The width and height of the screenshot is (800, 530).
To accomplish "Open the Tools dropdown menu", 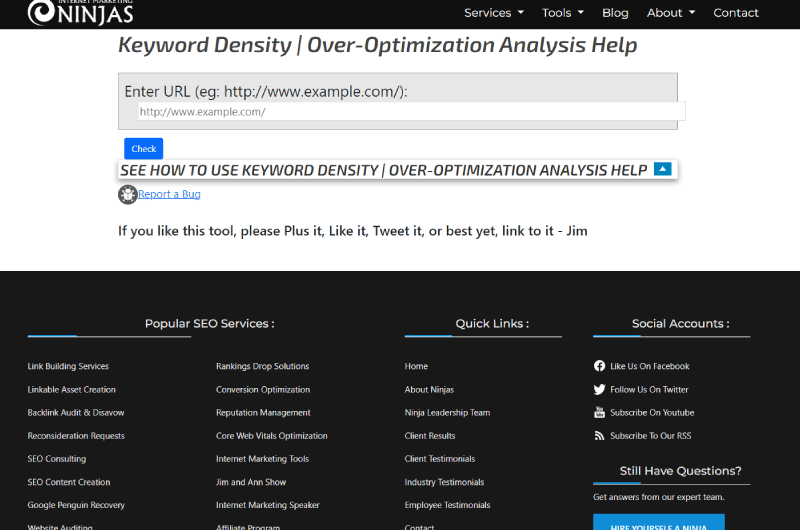I will click(x=563, y=13).
